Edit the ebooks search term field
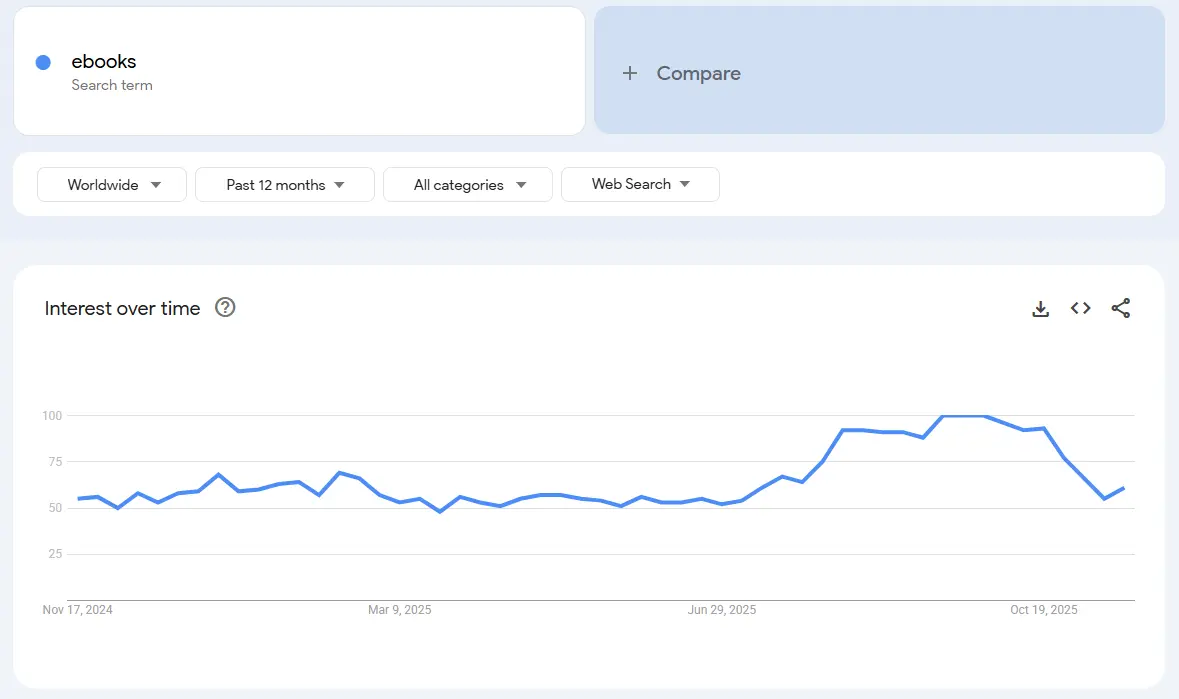The image size is (1179, 699). [x=104, y=62]
